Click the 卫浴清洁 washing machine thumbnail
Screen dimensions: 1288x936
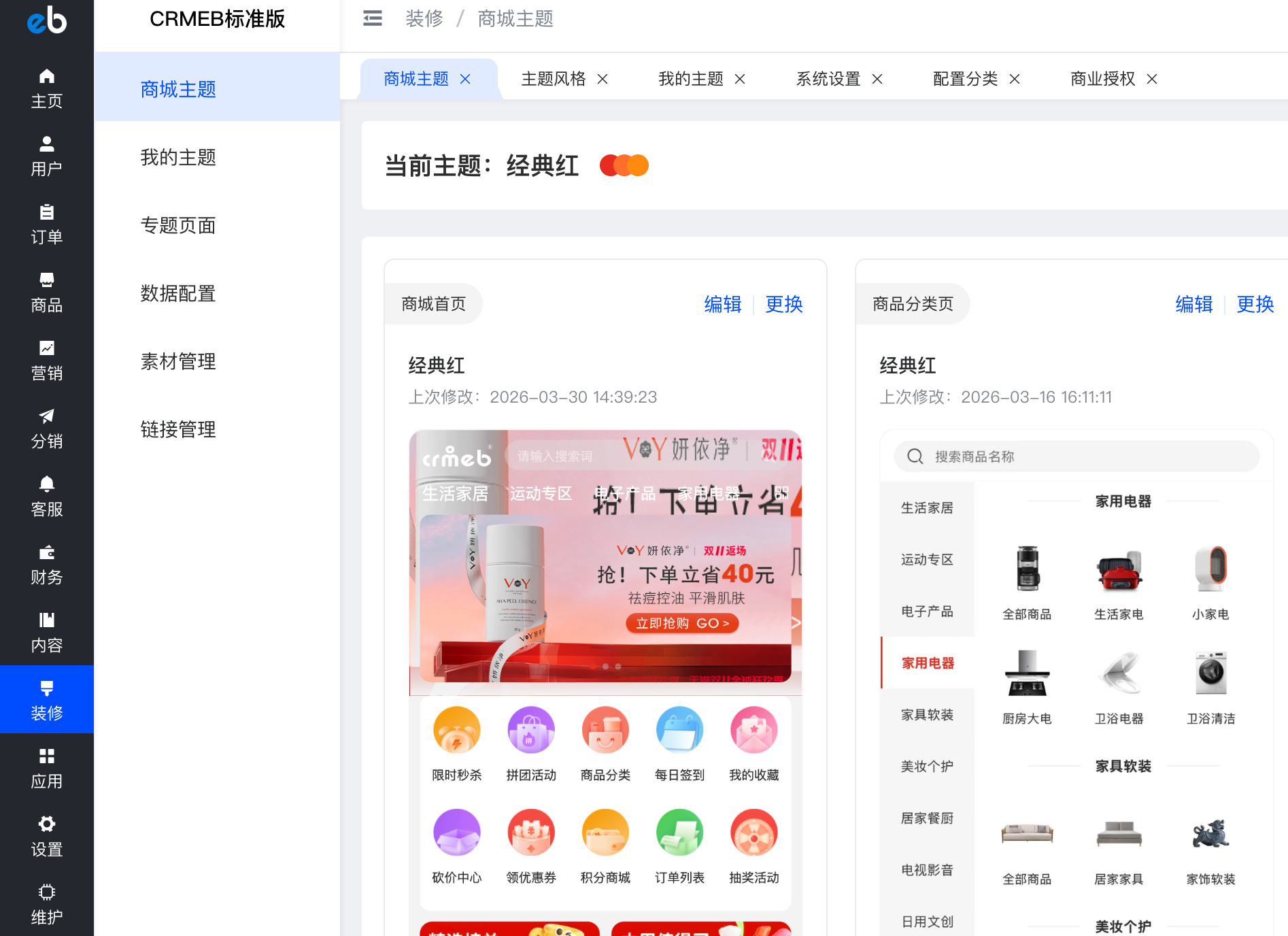click(x=1211, y=673)
